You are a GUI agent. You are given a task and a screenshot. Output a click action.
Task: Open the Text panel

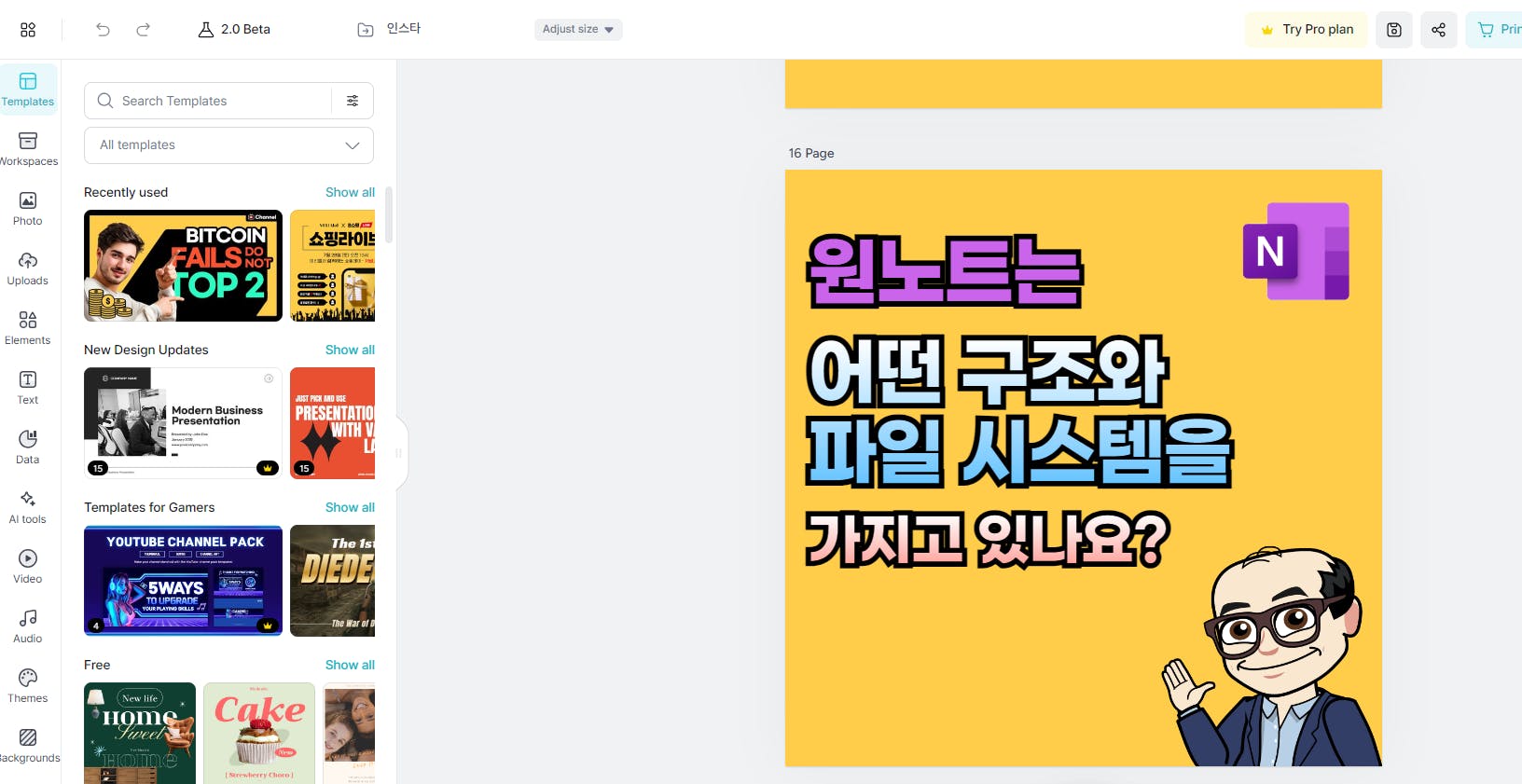[28, 388]
